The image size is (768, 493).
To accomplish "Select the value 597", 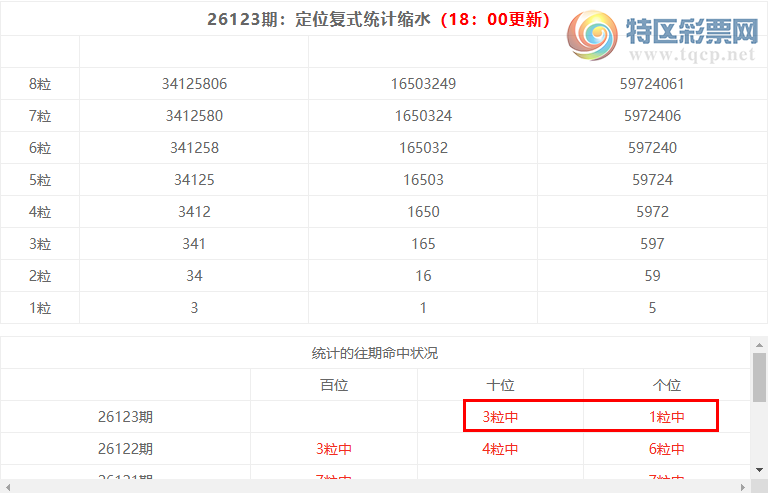I will (652, 244).
